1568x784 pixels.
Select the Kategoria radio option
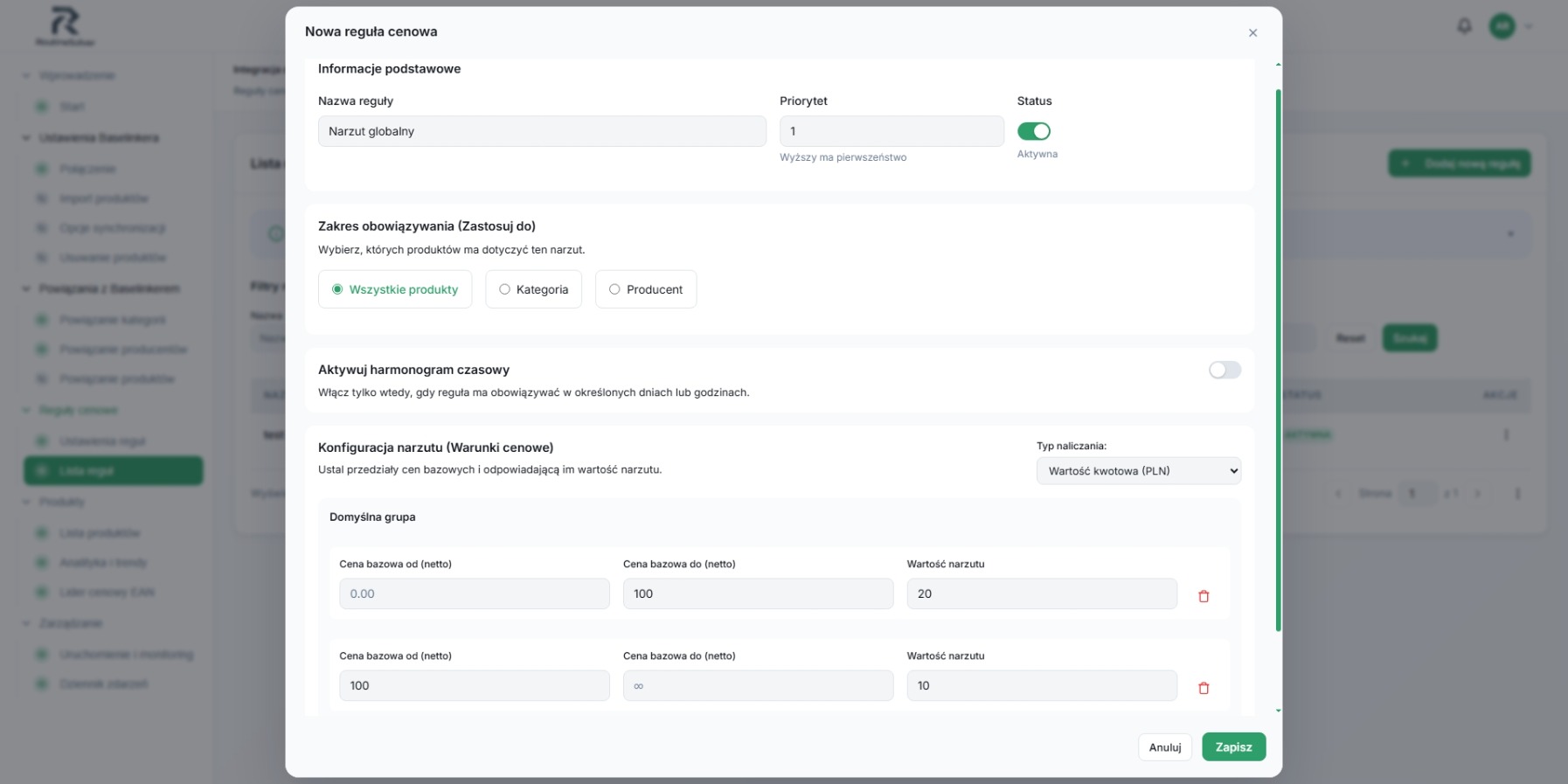click(x=533, y=289)
